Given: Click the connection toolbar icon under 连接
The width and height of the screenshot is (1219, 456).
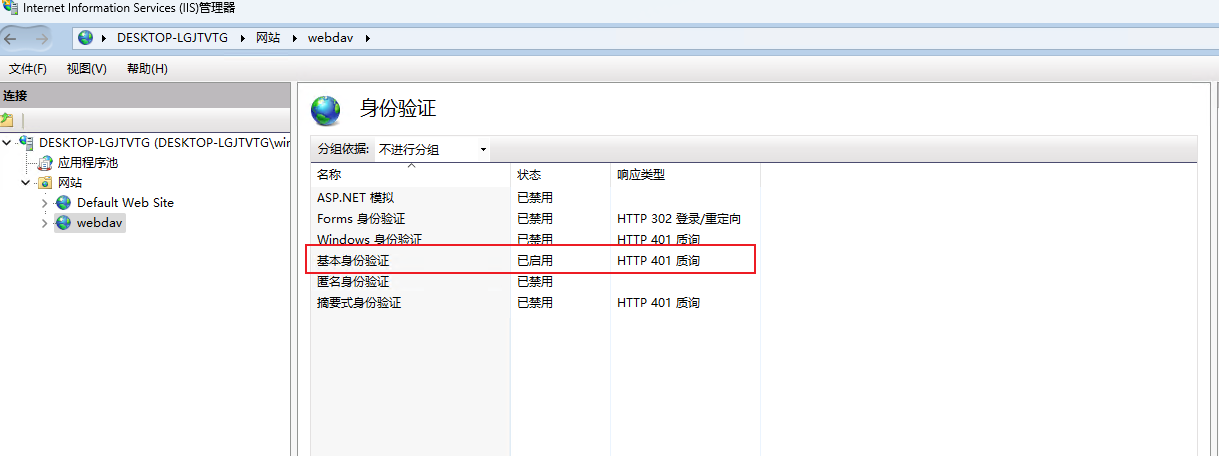Looking at the screenshot, I should [x=7, y=120].
